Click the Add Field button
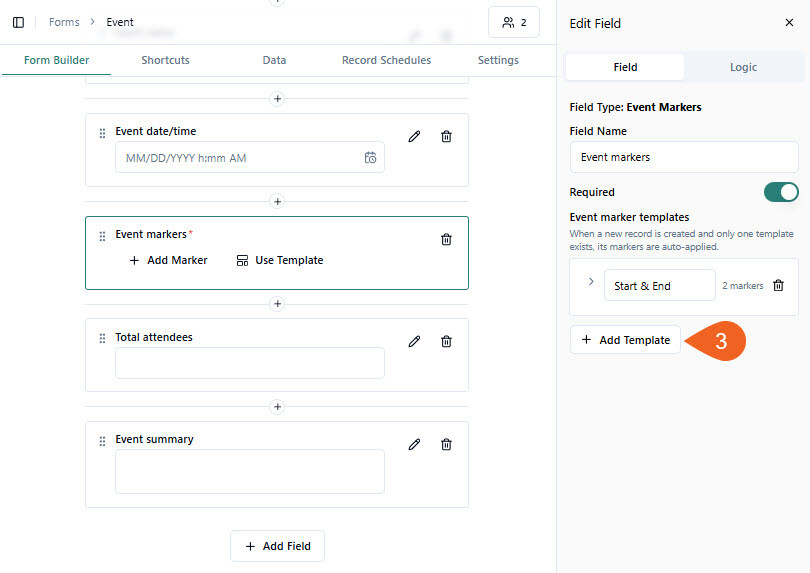The width and height of the screenshot is (810, 573). pos(277,546)
